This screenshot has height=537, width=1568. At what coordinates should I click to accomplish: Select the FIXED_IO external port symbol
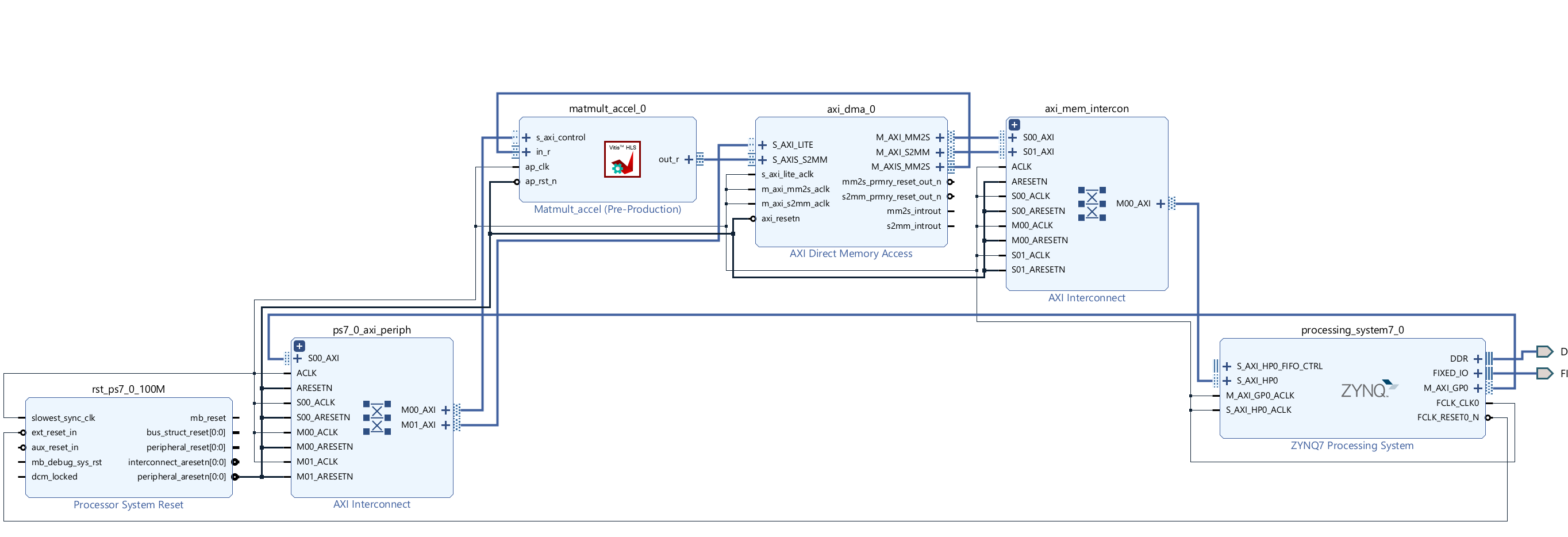coord(1544,373)
